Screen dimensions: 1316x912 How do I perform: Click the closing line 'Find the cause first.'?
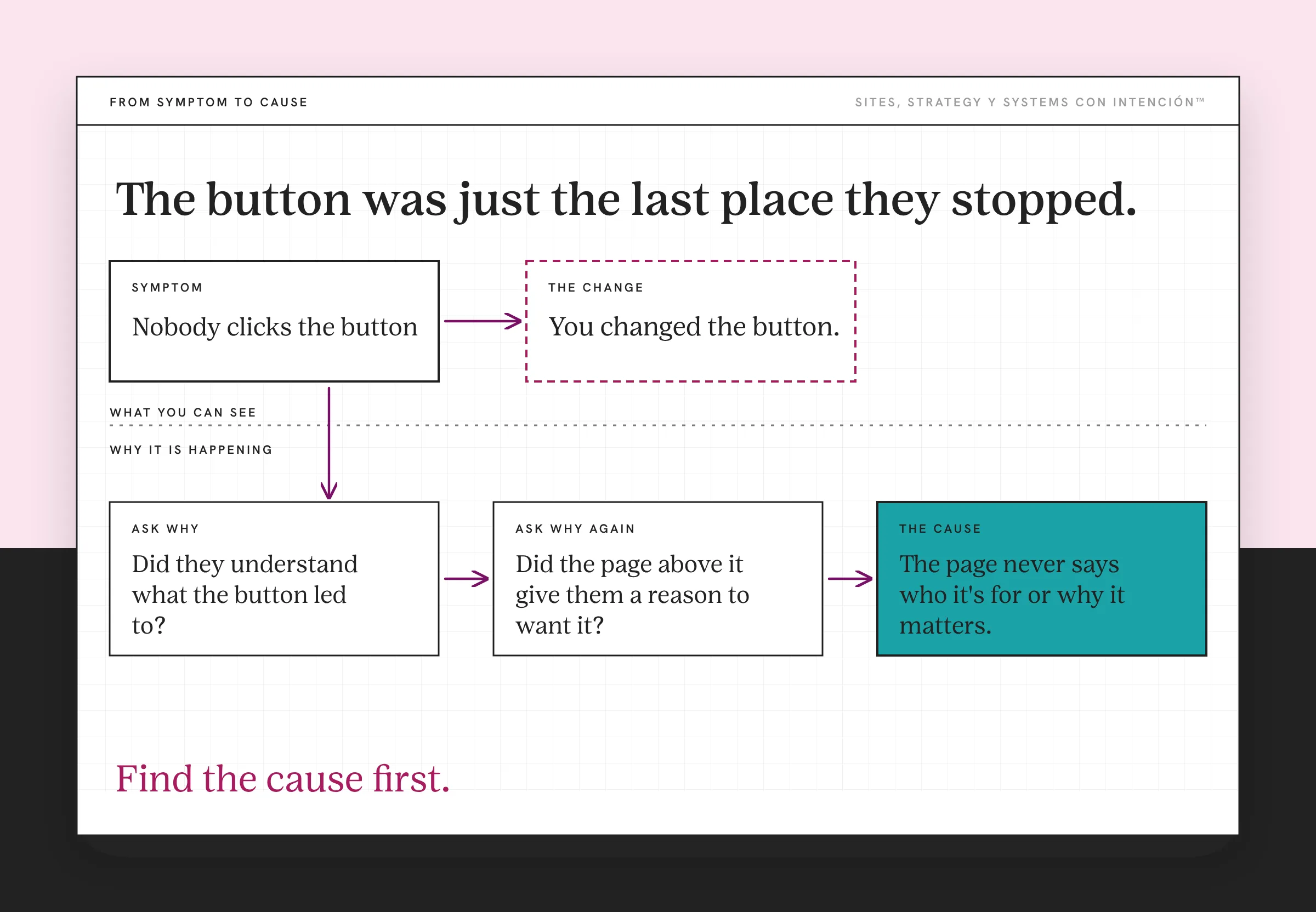(283, 779)
